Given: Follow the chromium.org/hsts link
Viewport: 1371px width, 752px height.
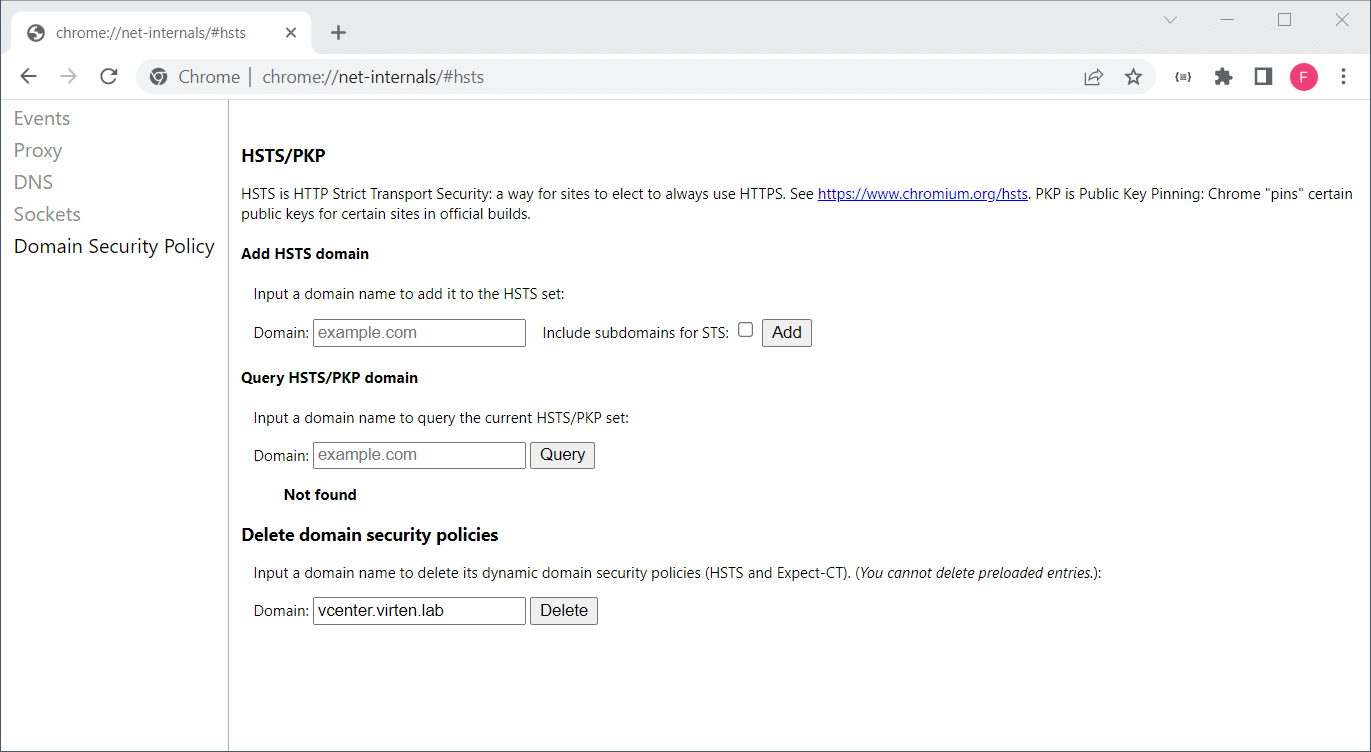Looking at the screenshot, I should [923, 194].
